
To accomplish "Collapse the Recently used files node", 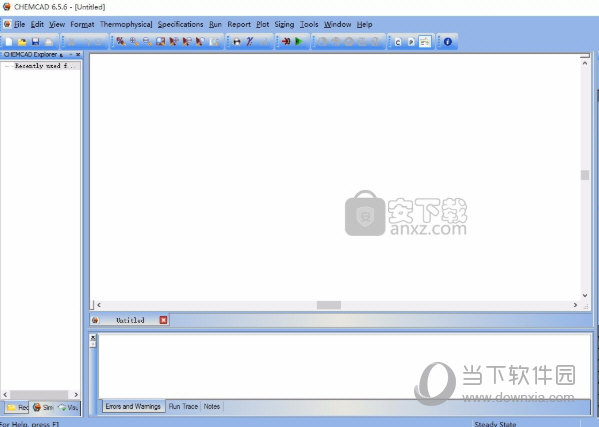I will tap(7, 66).
